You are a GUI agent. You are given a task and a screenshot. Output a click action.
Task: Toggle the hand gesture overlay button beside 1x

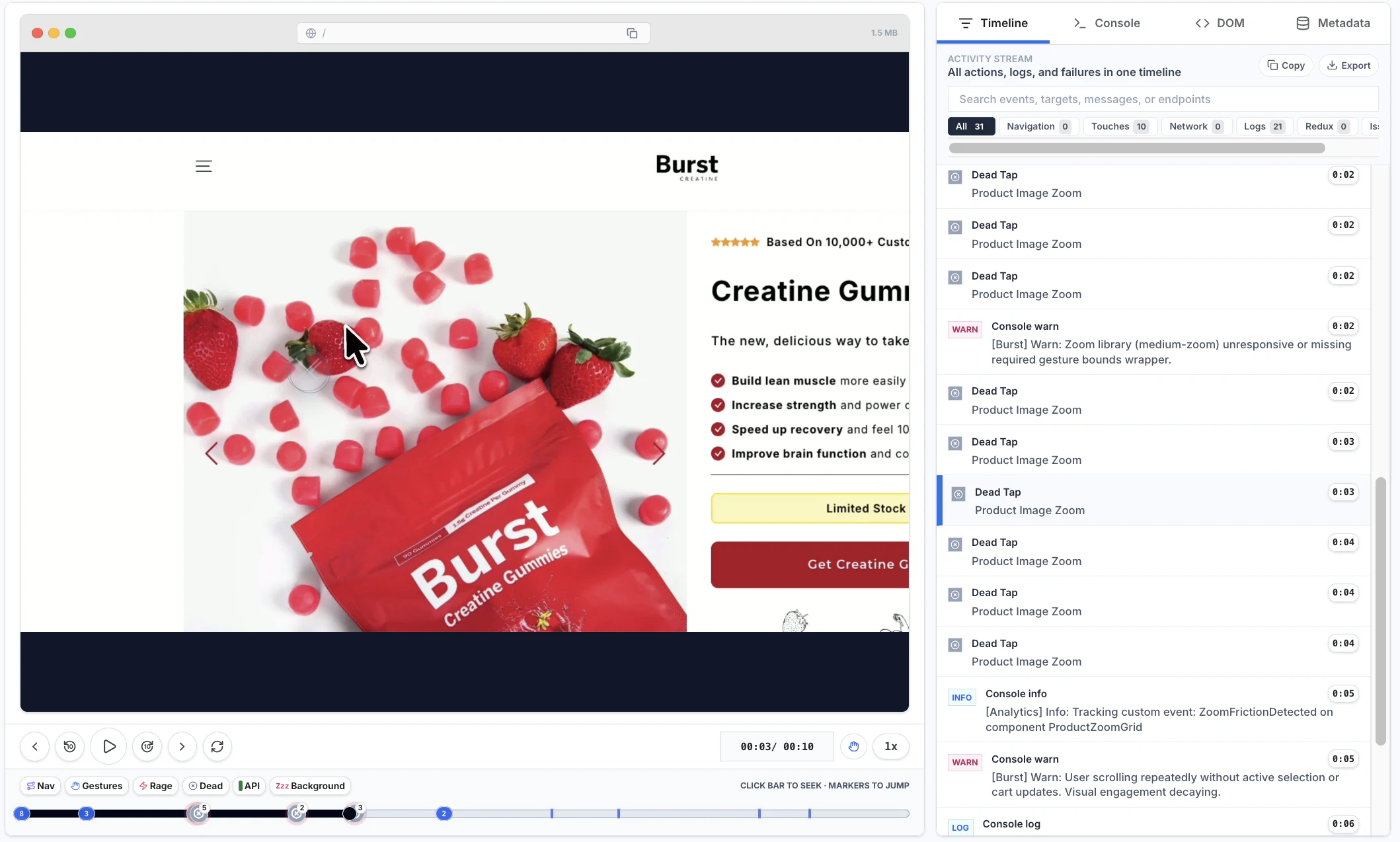(853, 746)
